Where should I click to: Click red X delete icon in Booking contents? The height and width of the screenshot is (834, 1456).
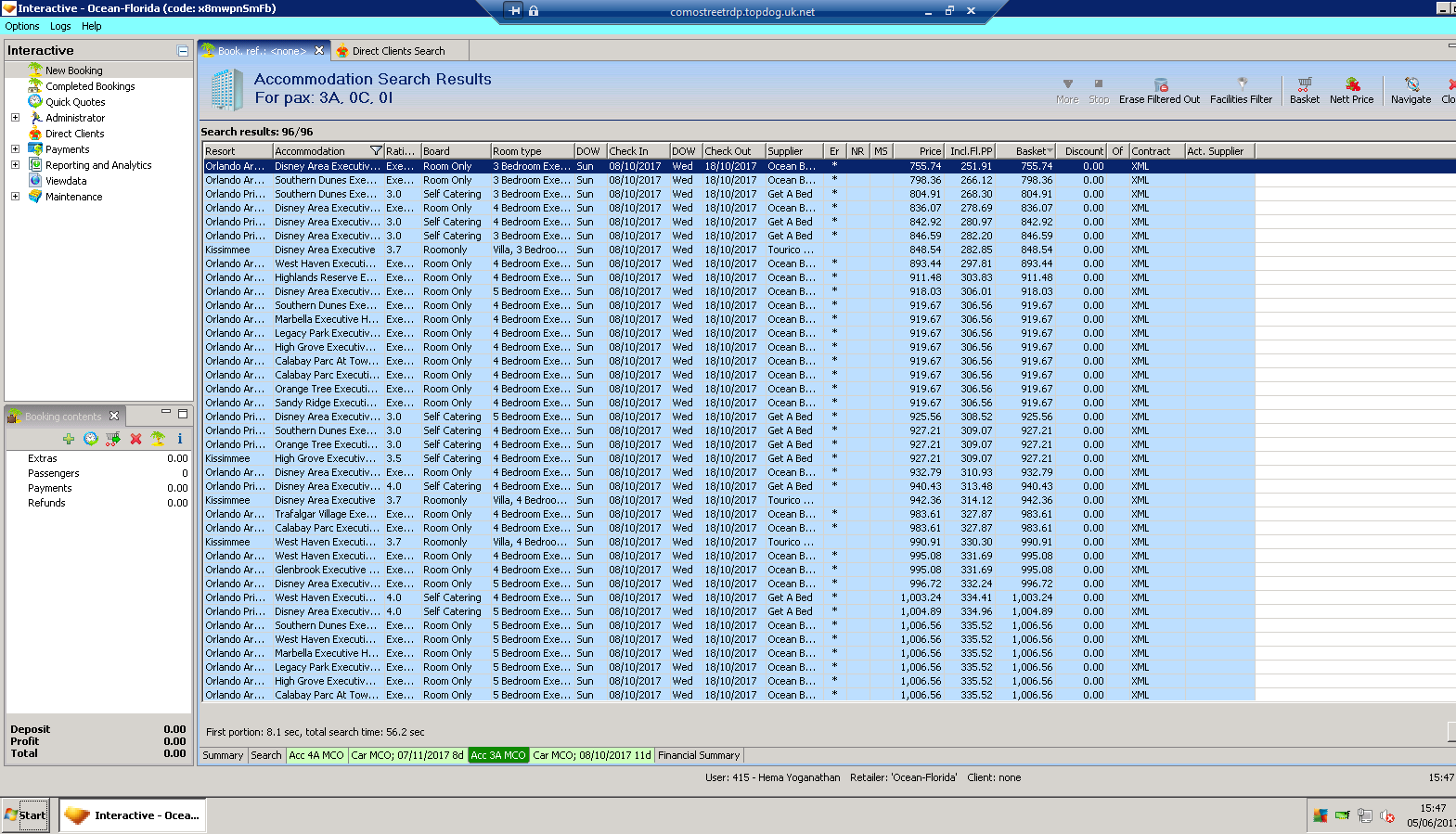pyautogui.click(x=135, y=439)
